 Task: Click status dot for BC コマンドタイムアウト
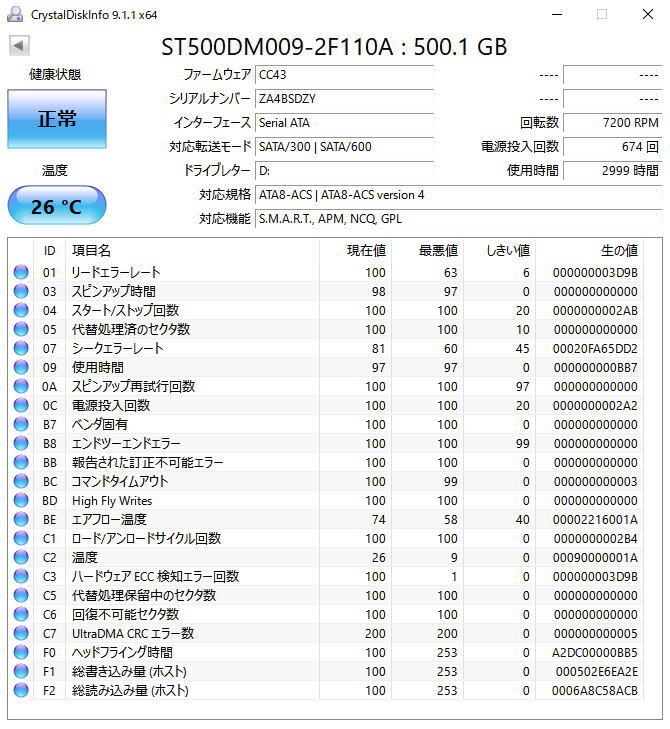21,481
